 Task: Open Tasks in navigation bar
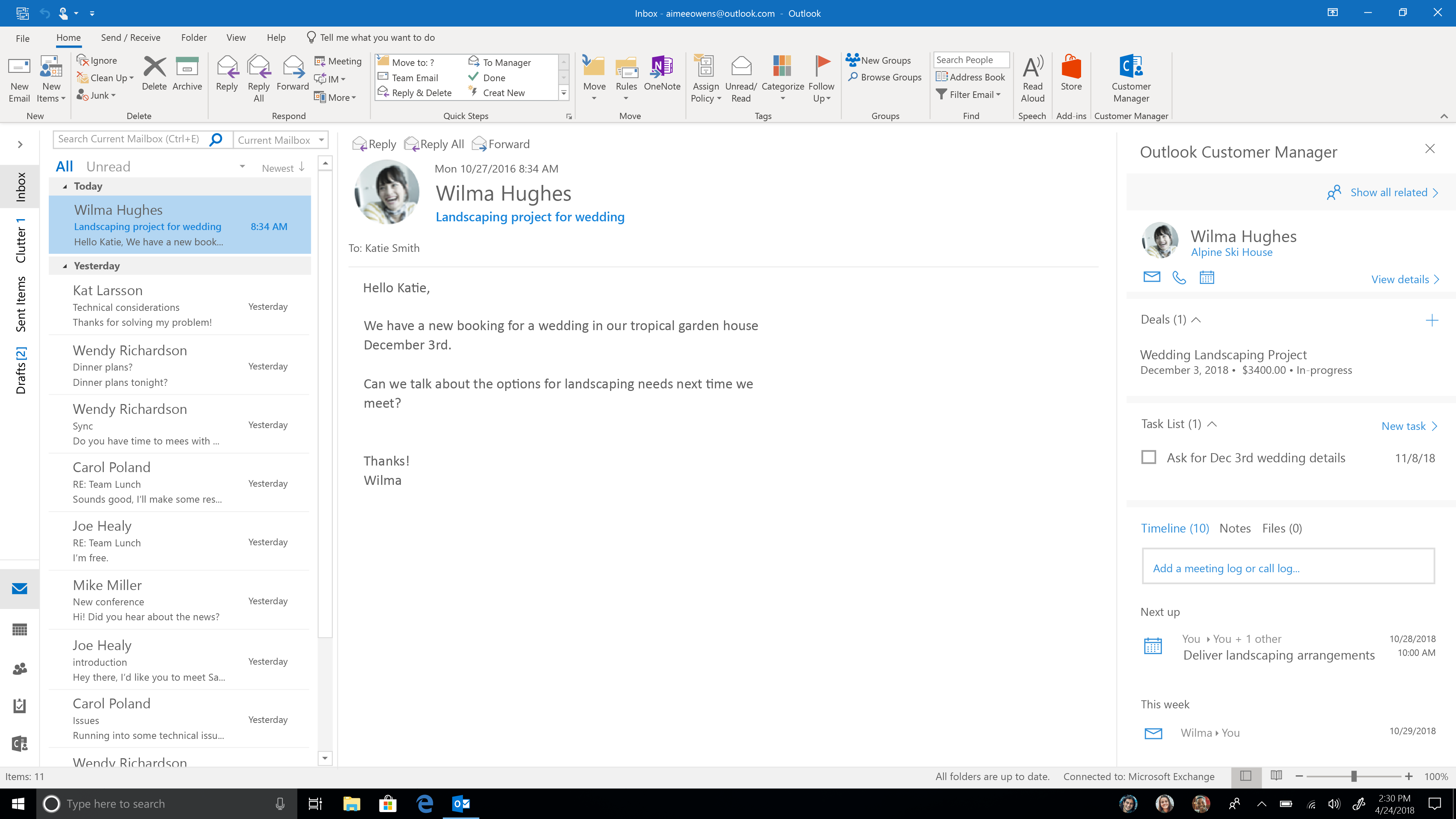click(x=20, y=705)
